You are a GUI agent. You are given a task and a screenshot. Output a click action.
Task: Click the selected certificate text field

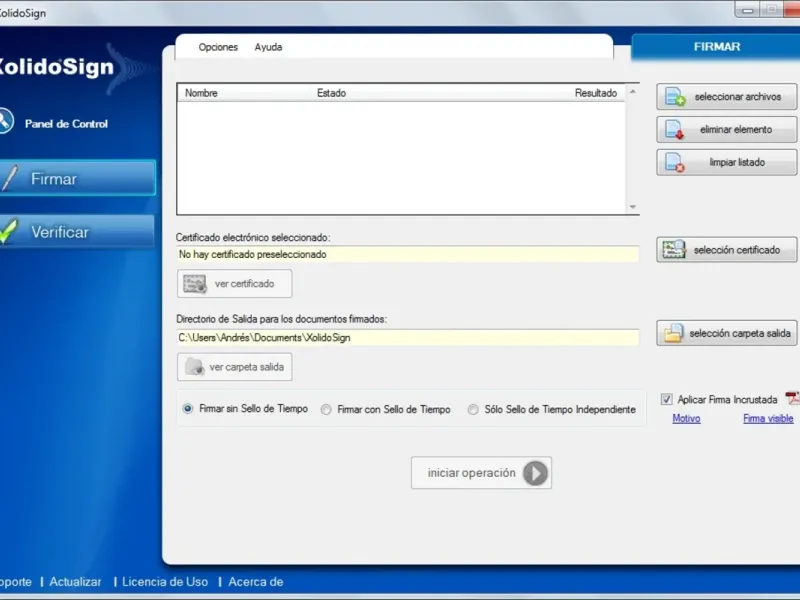[408, 254]
